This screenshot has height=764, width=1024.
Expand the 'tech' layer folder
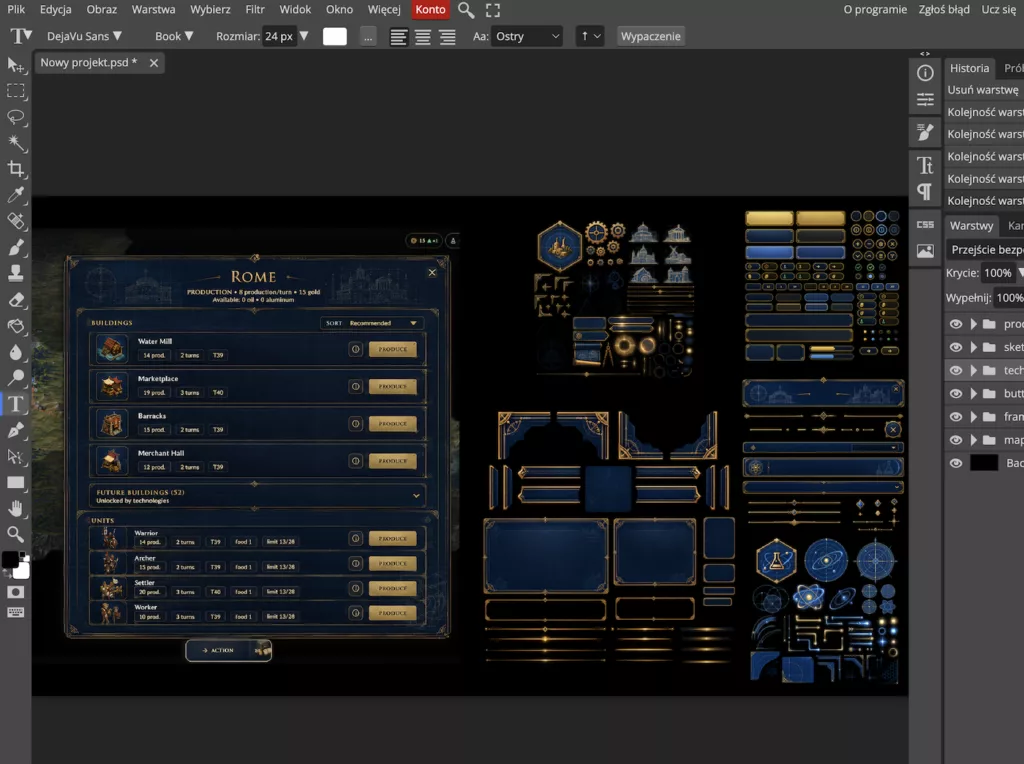coord(973,370)
